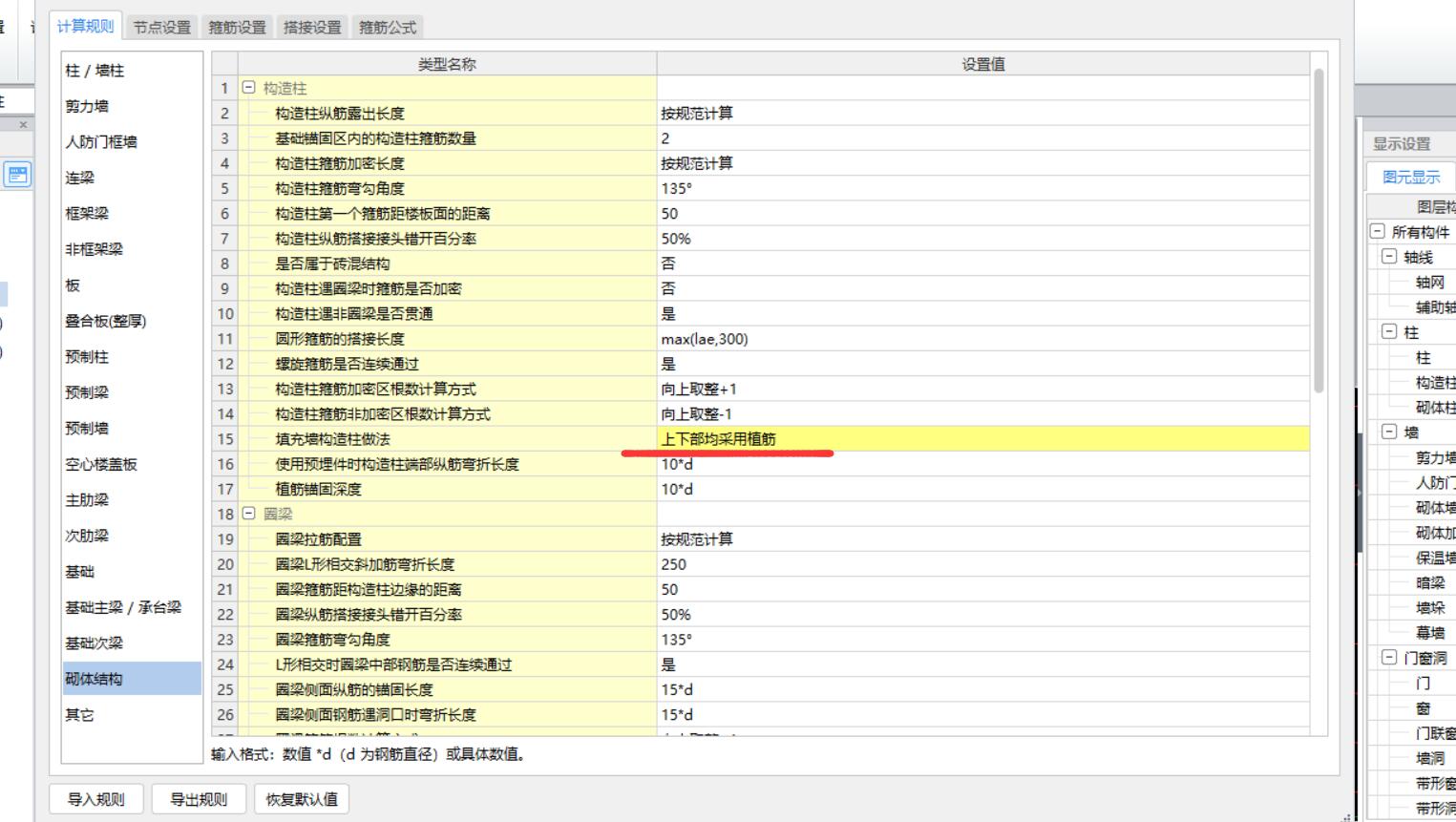This screenshot has width=1456, height=822.
Task: Click 构造柱纵筋露出长度 value 按规范计算
Action: [x=983, y=114]
